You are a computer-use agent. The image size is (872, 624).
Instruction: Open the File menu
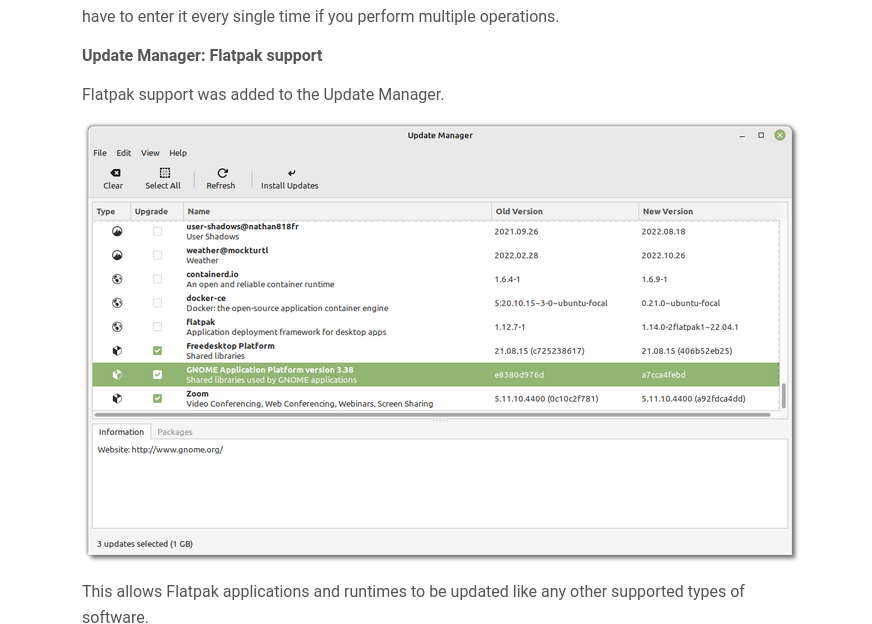pyautogui.click(x=100, y=153)
